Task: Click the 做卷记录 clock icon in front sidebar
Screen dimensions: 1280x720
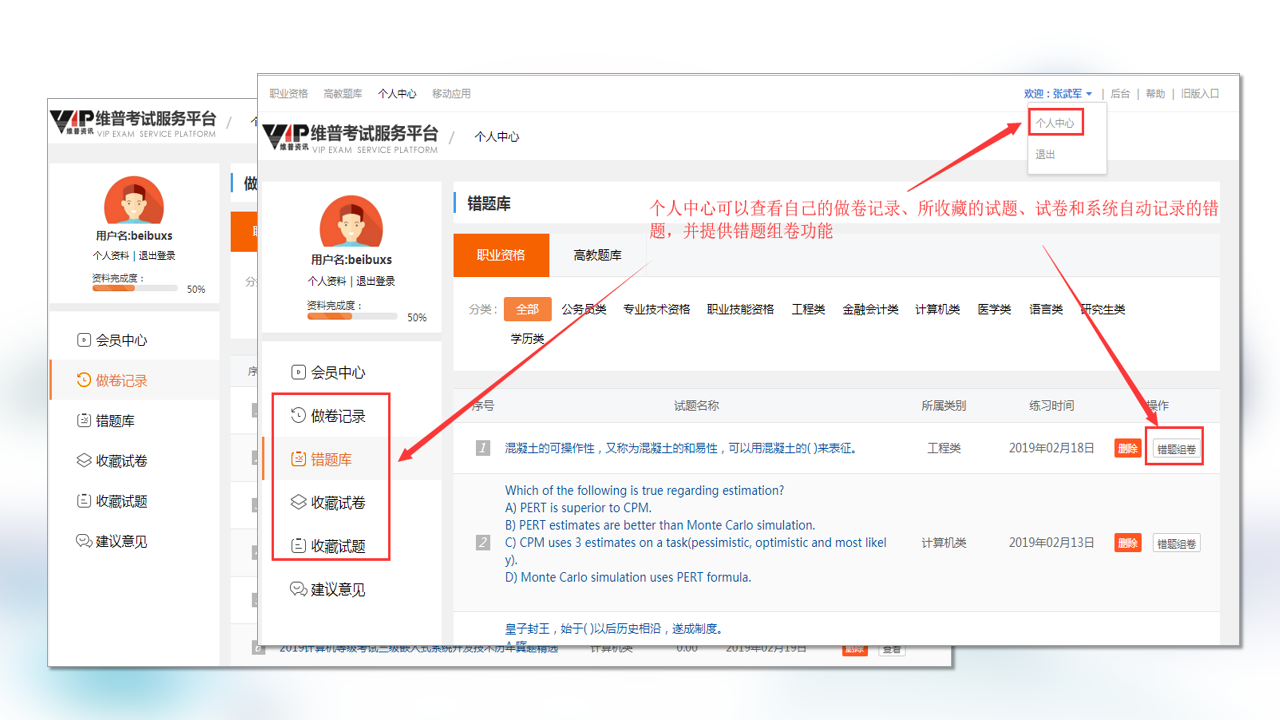Action: (x=298, y=416)
